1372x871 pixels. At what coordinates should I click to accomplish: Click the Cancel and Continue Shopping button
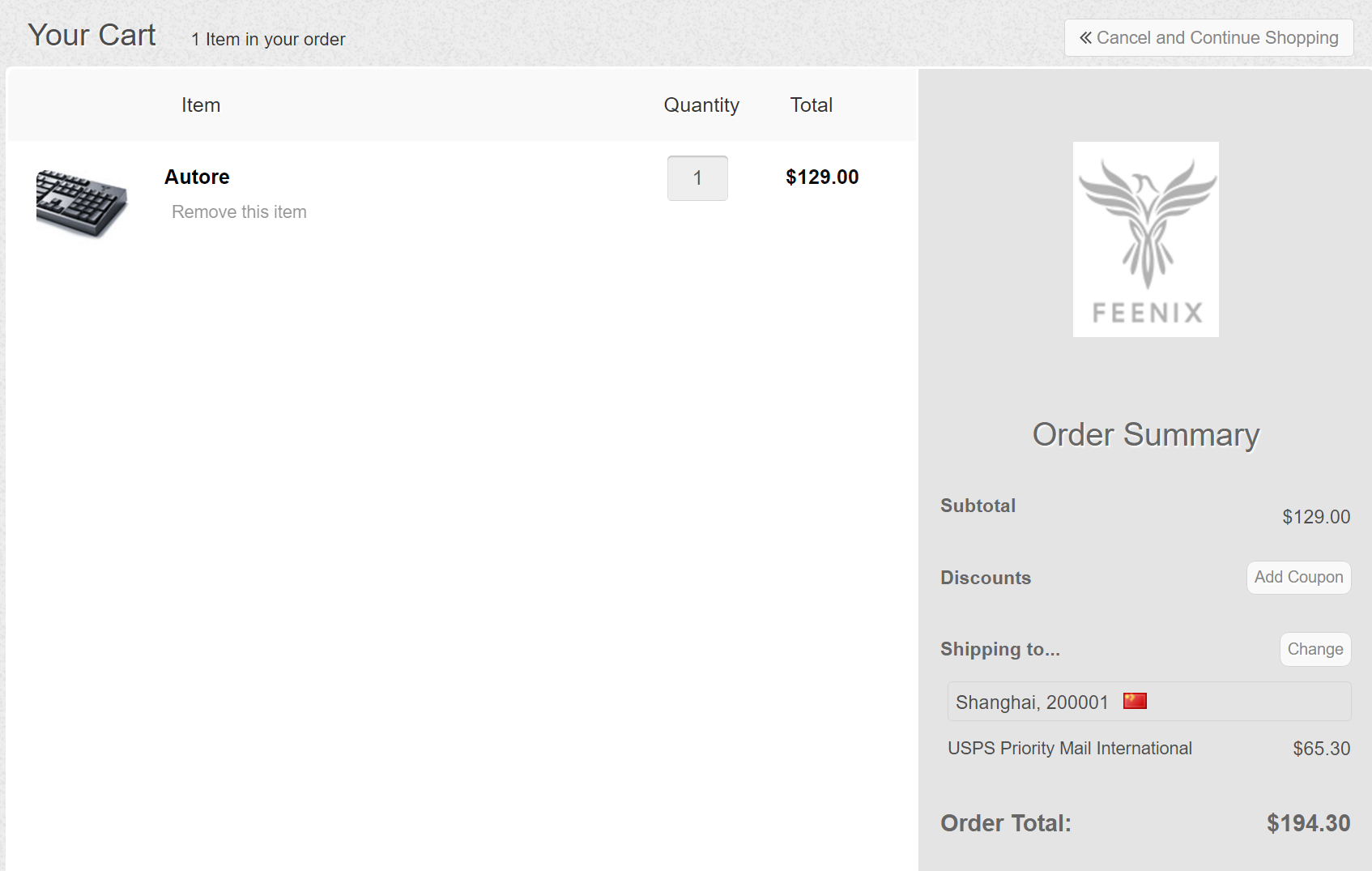1208,38
